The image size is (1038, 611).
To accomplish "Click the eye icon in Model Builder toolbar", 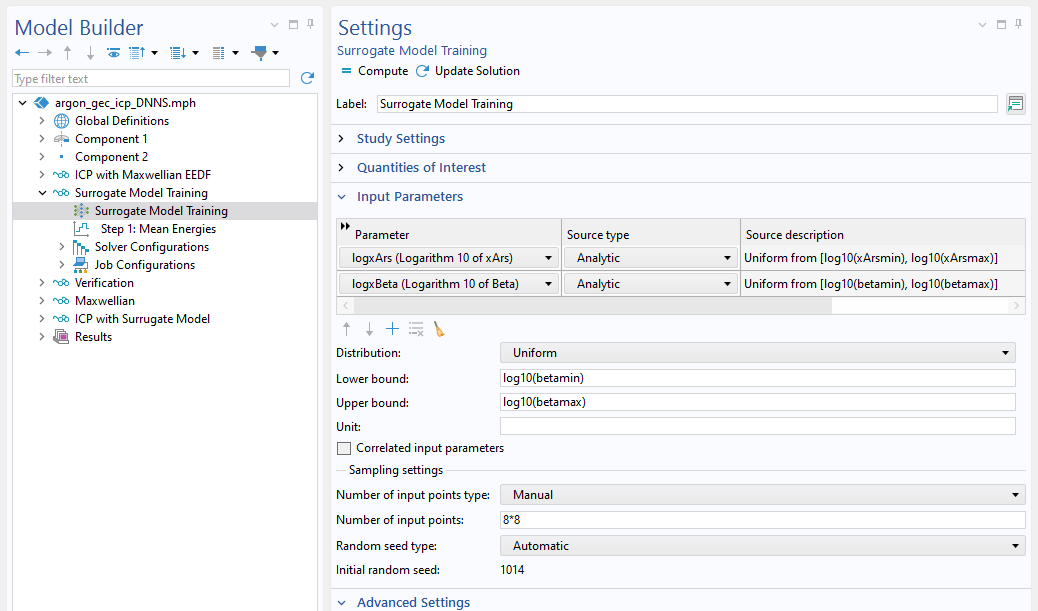I will (113, 53).
